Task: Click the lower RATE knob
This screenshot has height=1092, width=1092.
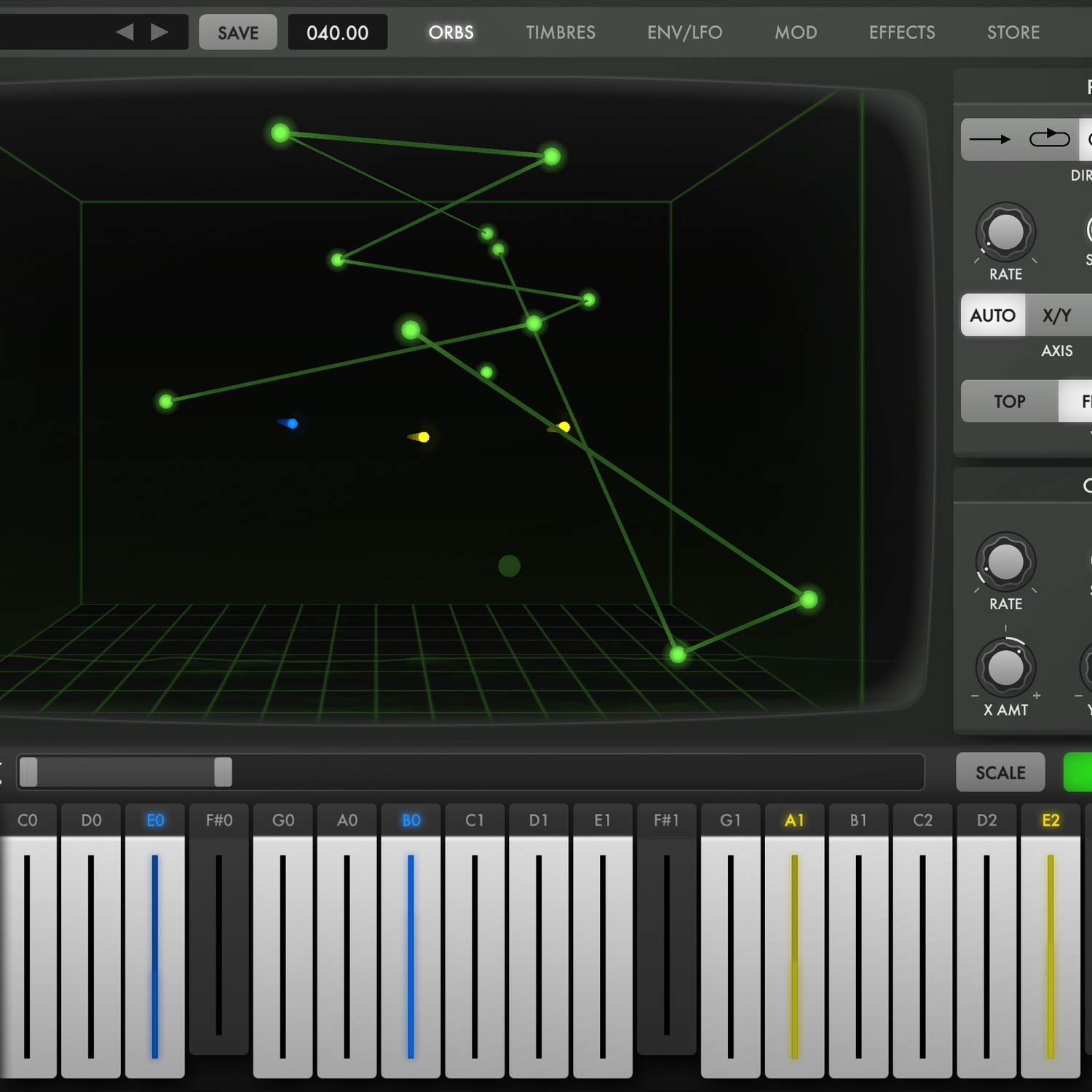Action: click(1005, 562)
